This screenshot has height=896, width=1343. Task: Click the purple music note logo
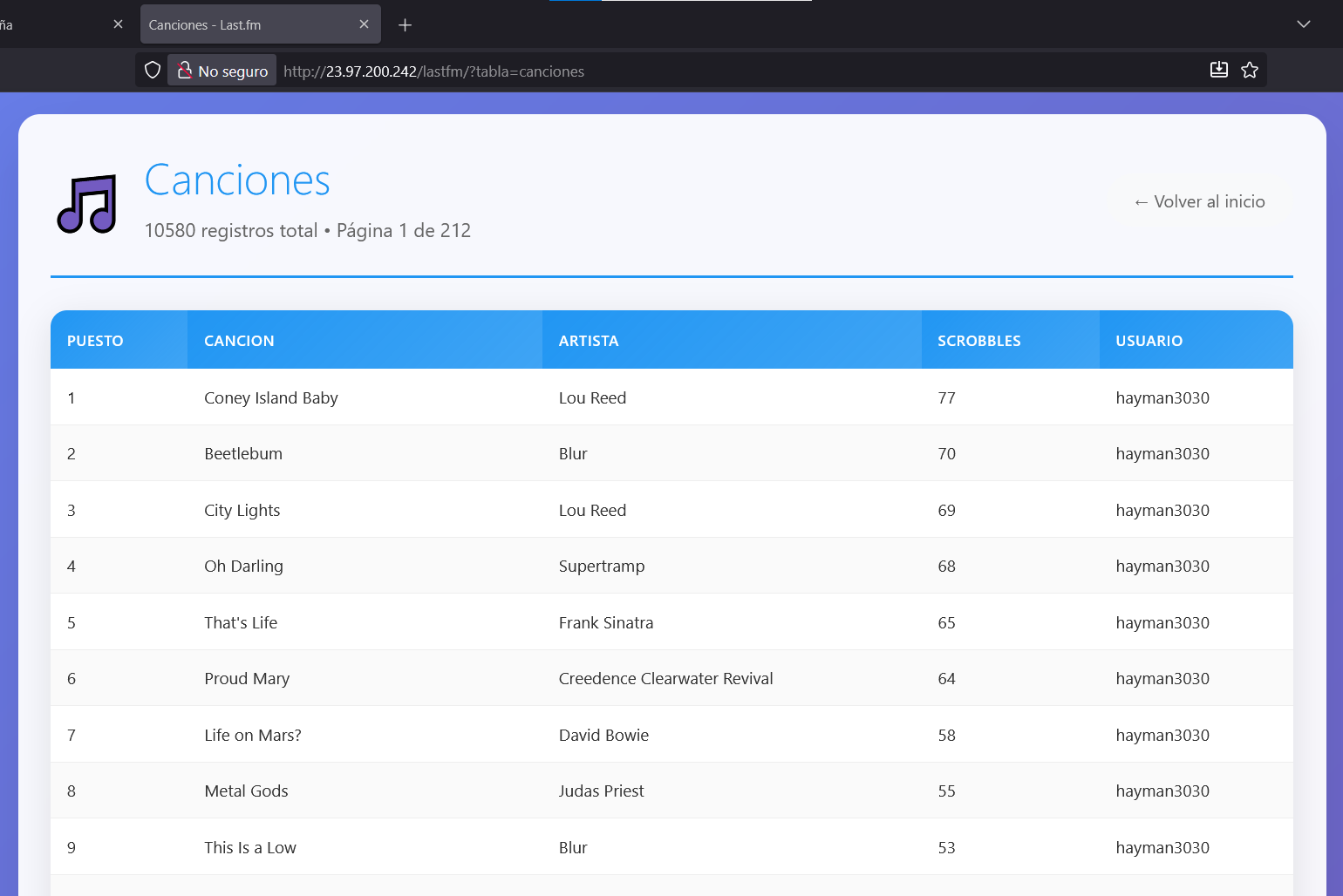coord(87,205)
